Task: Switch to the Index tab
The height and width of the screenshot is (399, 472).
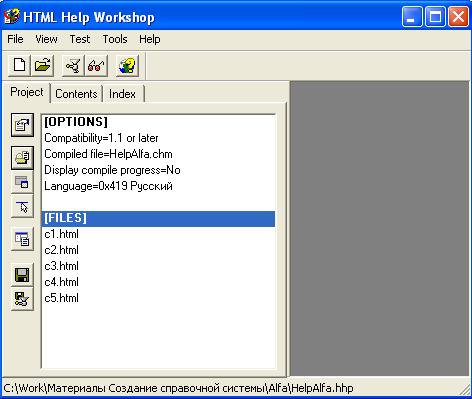Action: point(122,94)
